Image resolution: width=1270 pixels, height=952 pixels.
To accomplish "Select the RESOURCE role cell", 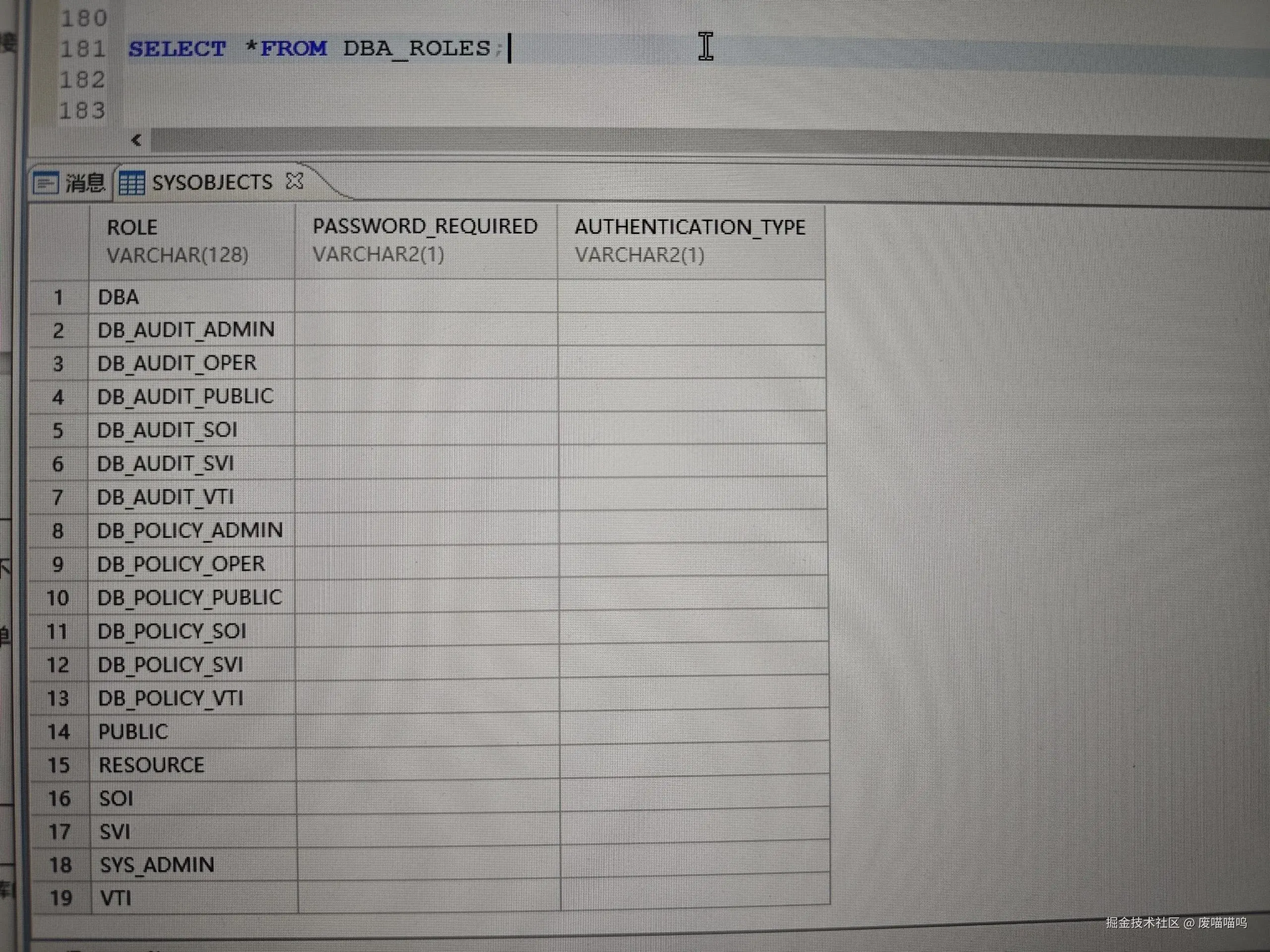I will click(152, 765).
